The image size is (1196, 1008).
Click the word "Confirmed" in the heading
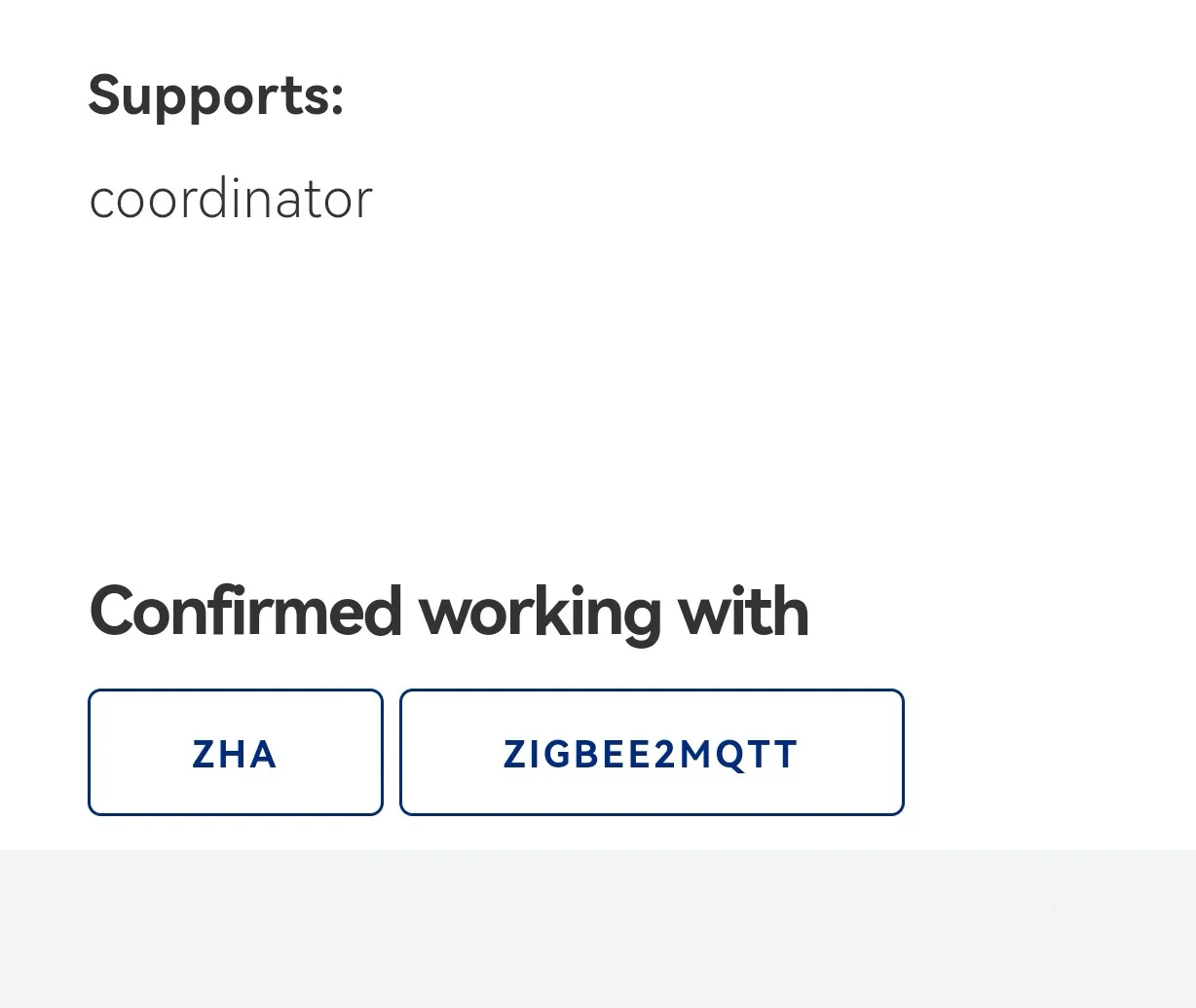[x=244, y=612]
